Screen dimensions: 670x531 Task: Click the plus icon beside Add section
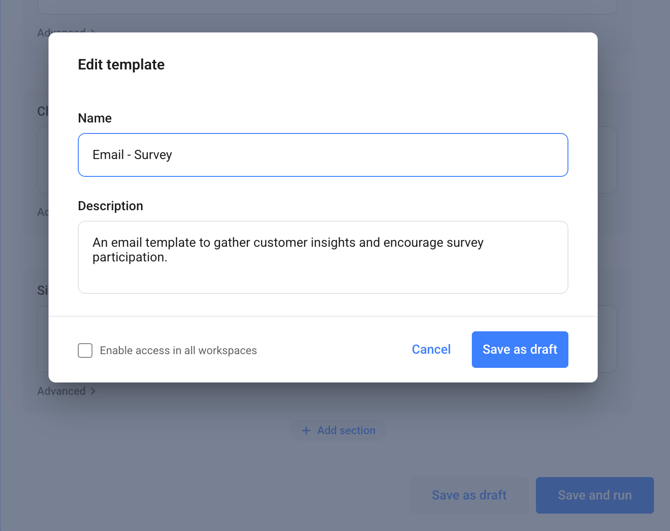coord(306,431)
